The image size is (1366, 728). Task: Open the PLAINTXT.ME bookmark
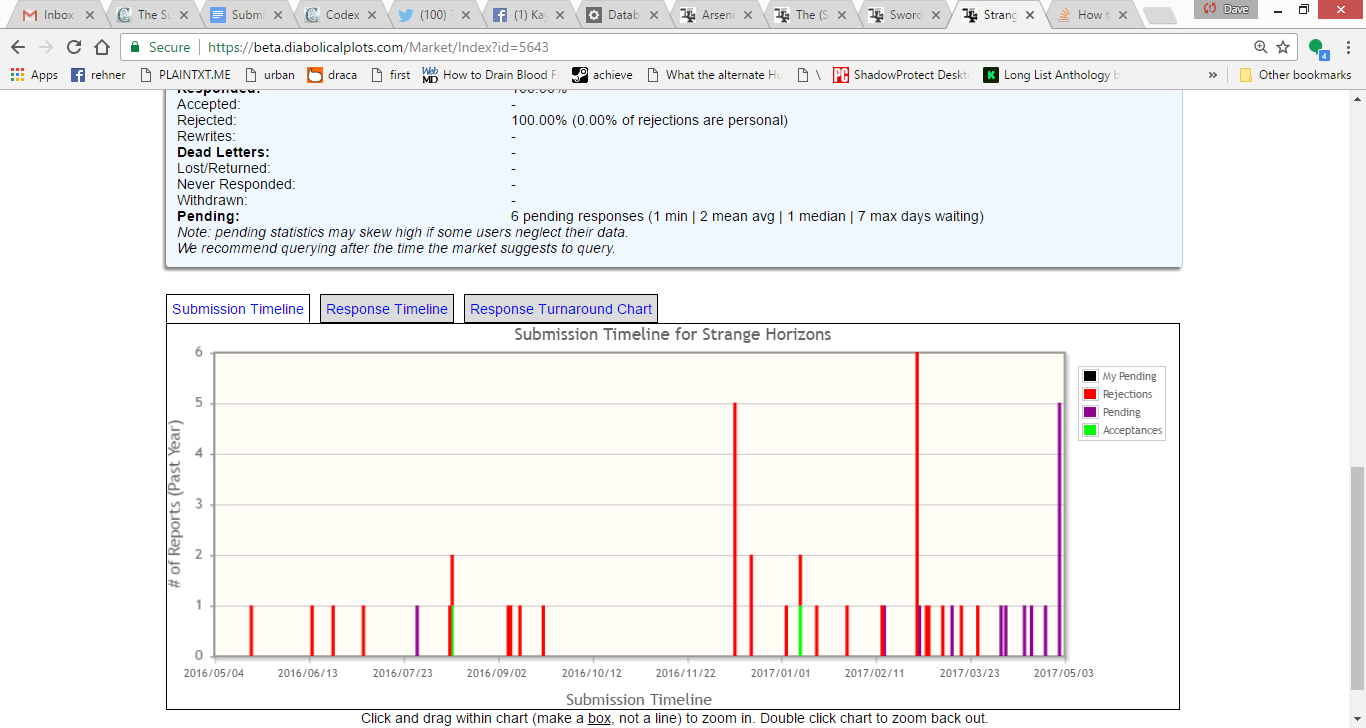click(x=186, y=75)
